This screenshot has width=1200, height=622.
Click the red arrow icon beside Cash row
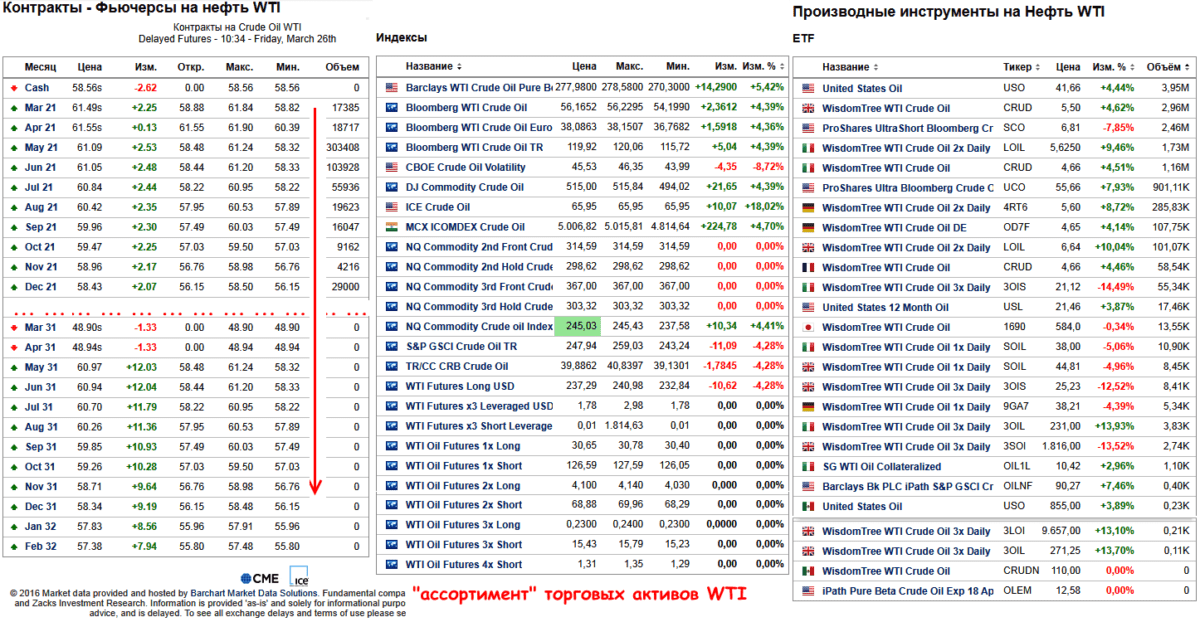(x=13, y=88)
